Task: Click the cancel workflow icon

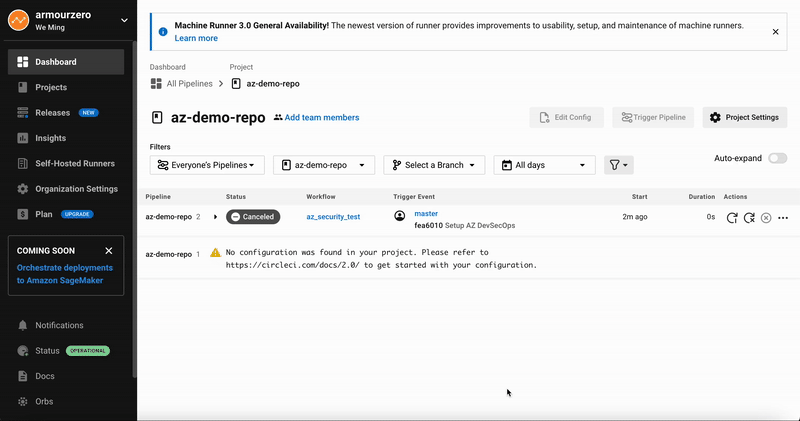Action: [x=766, y=217]
